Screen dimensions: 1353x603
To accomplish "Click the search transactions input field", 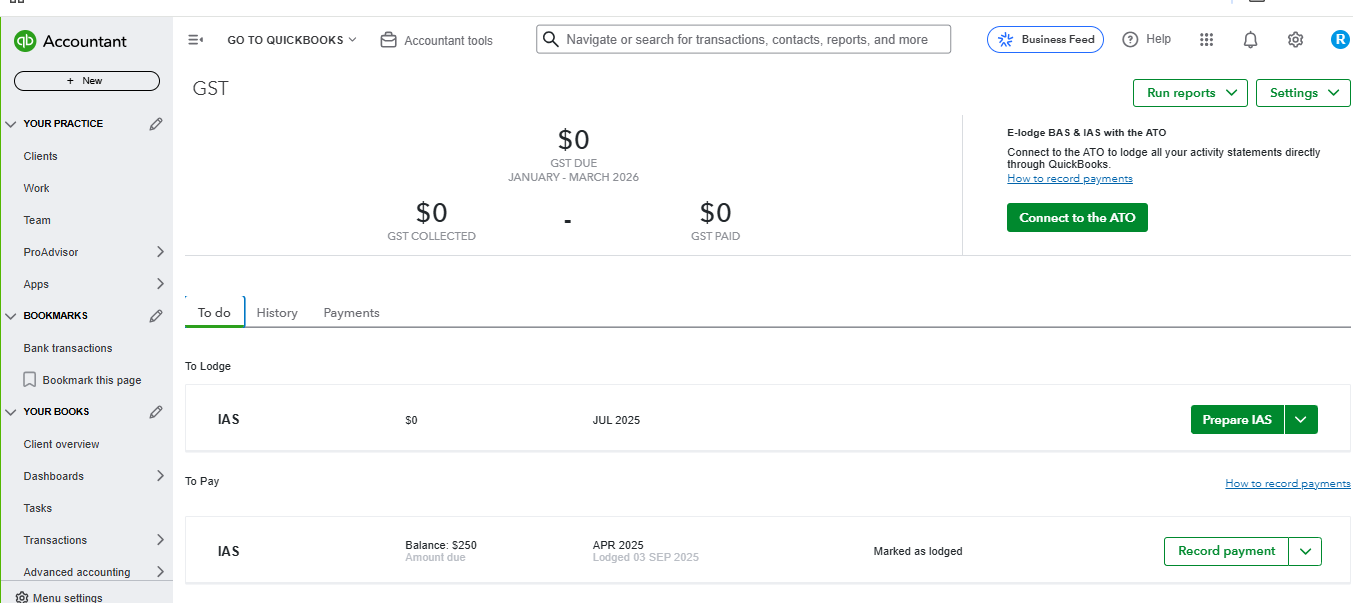I will click(x=745, y=40).
